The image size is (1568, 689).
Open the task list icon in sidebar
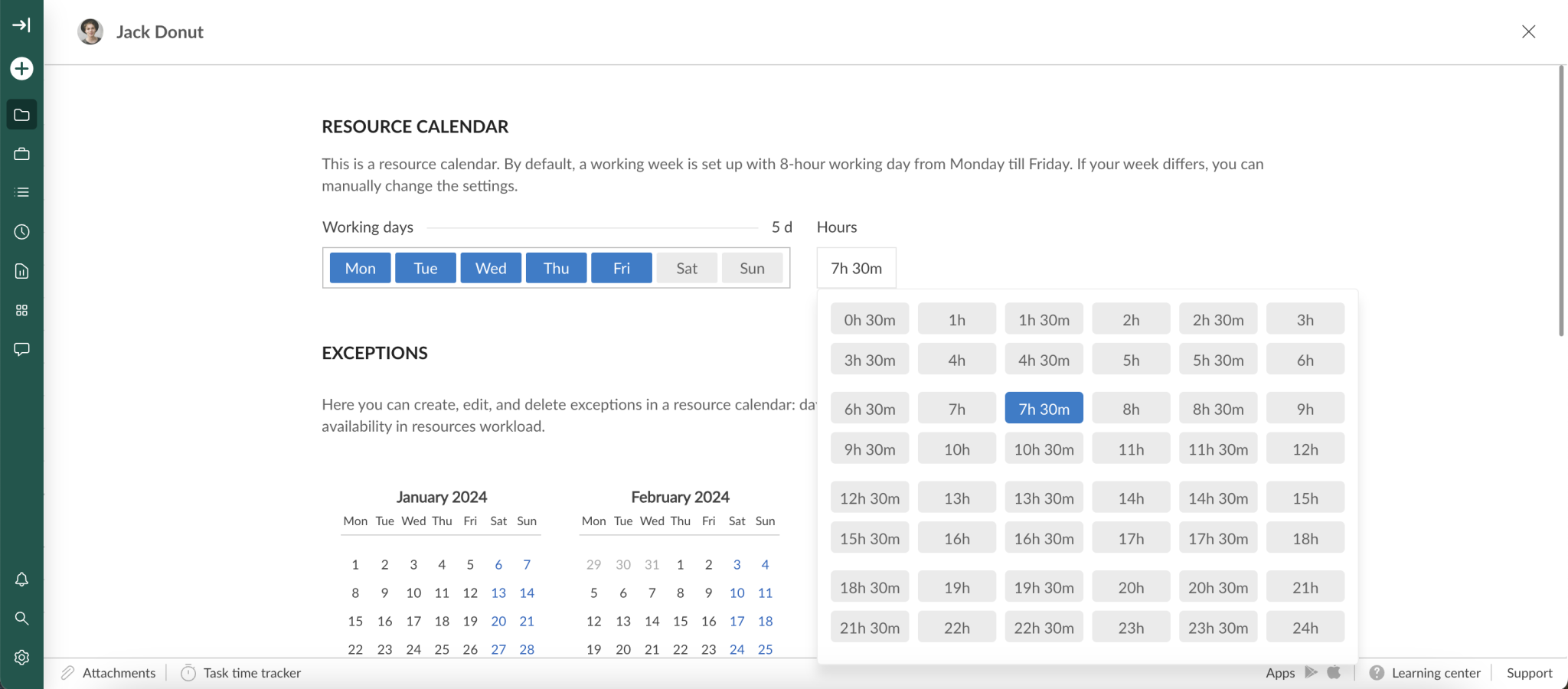pos(21,192)
